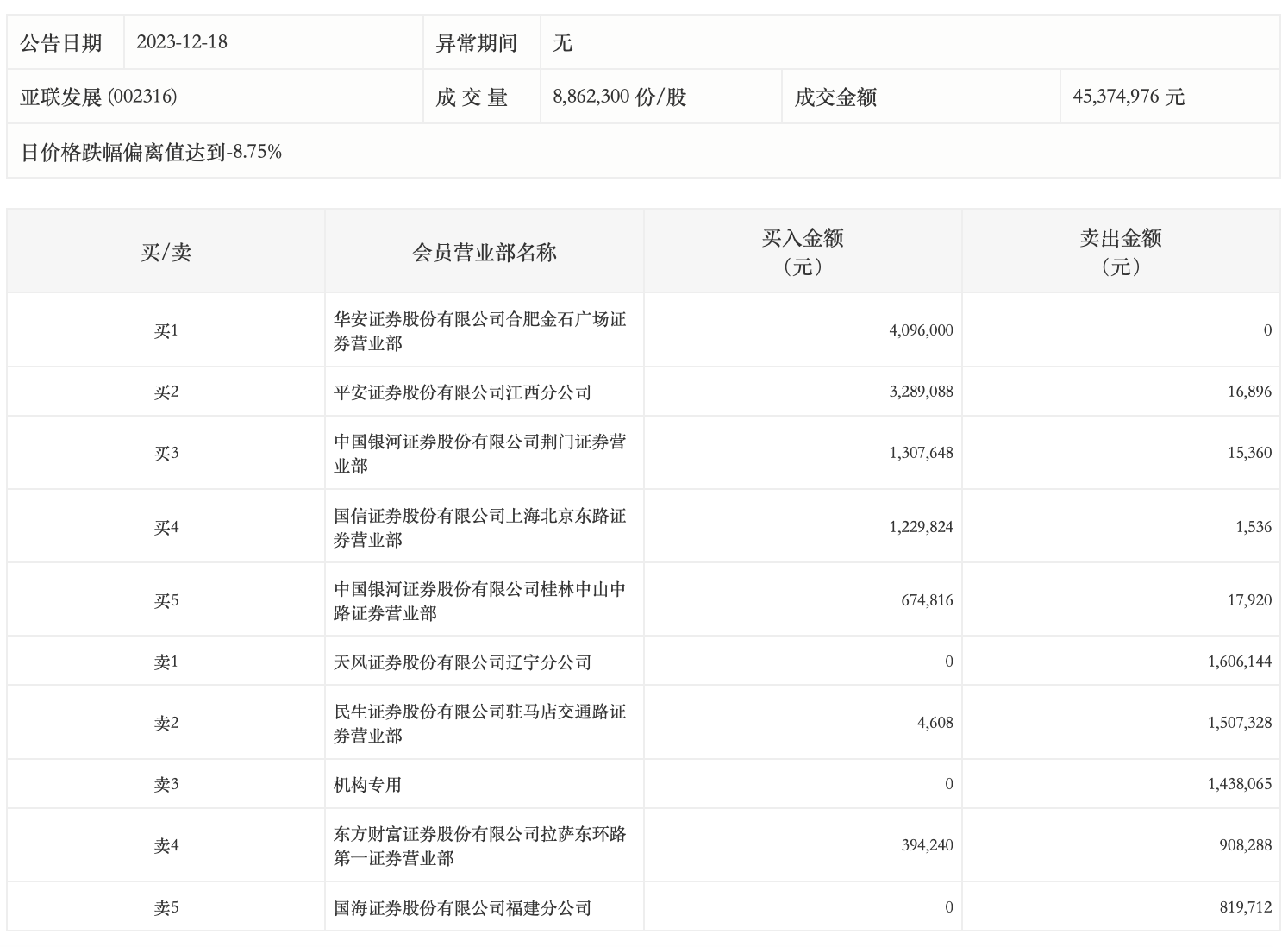Screen dimensions: 1288x947
Task: Click the stock name 亚联发展 (002316)
Action: [x=99, y=97]
